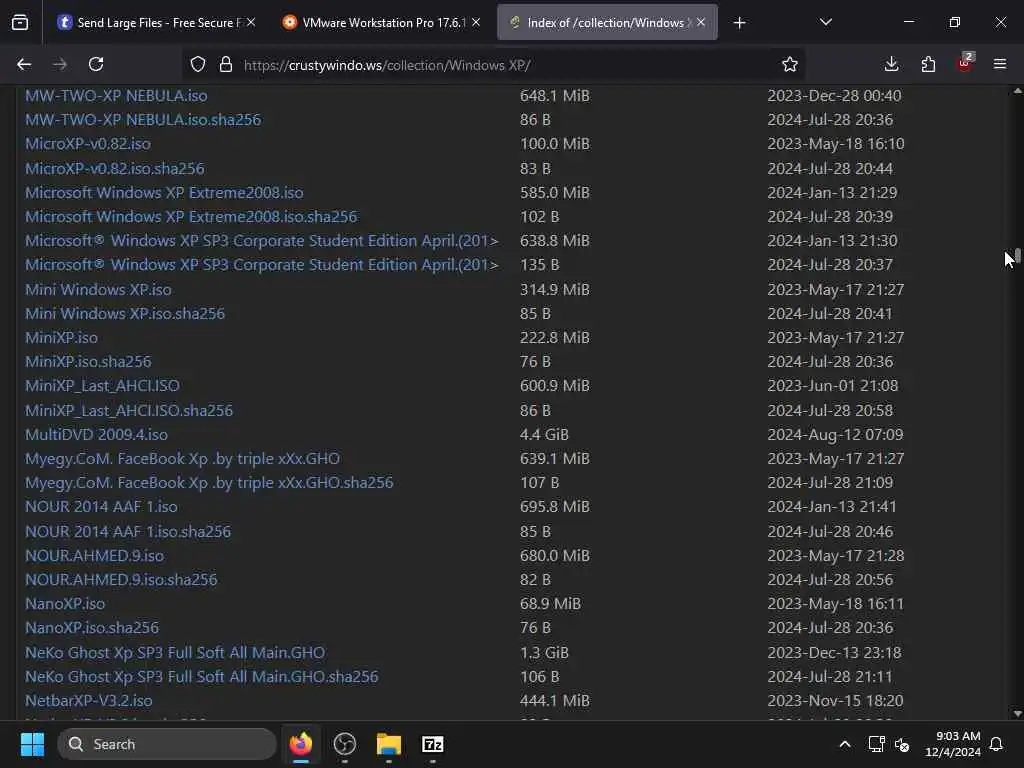Download NOUR.AHMED.9.iso
1024x768 pixels.
click(x=94, y=556)
